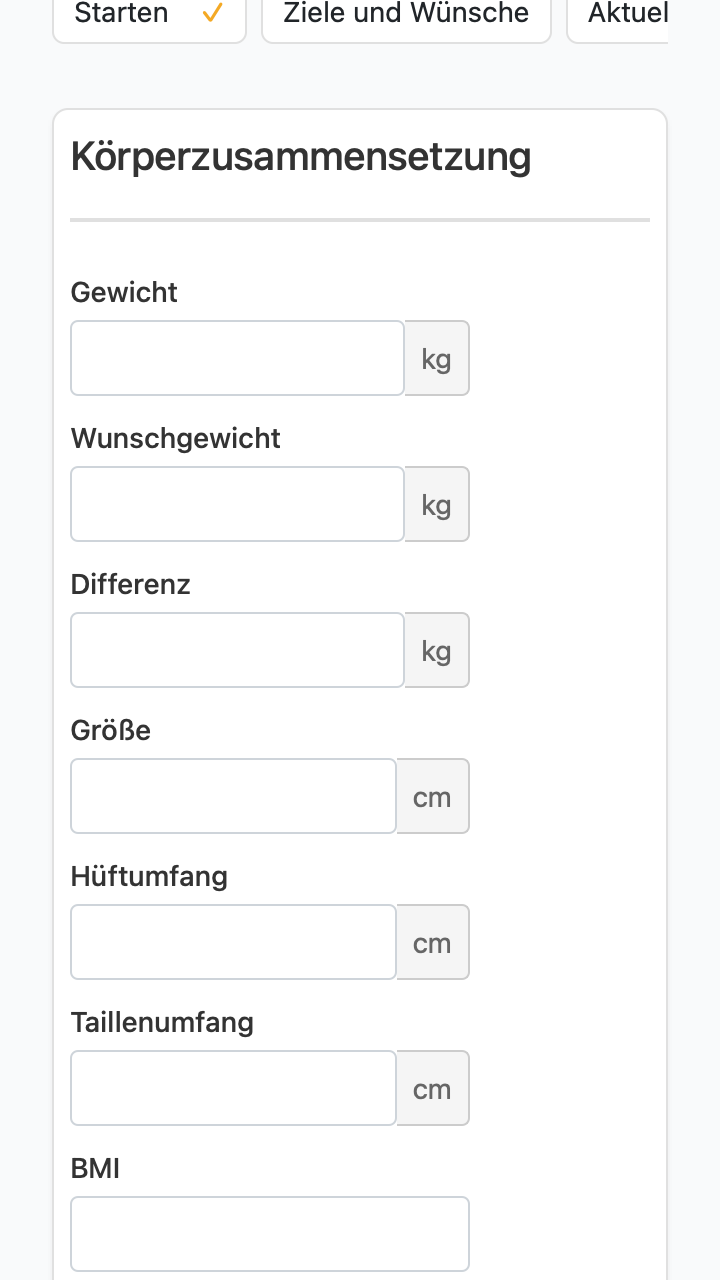720x1280 pixels.
Task: Click the kg unit beside Differenz
Action: (x=437, y=650)
